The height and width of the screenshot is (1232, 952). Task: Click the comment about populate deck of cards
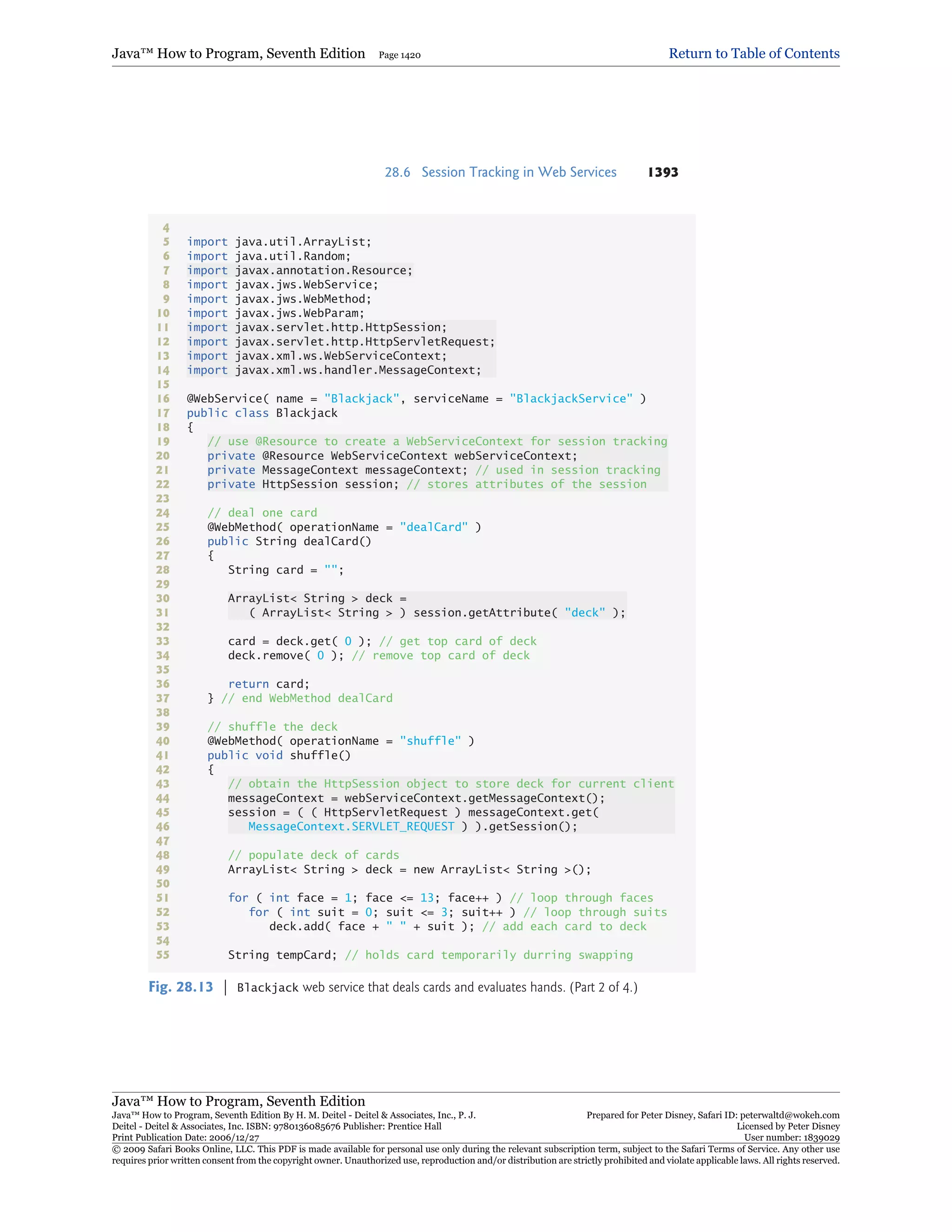pyautogui.click(x=313, y=855)
